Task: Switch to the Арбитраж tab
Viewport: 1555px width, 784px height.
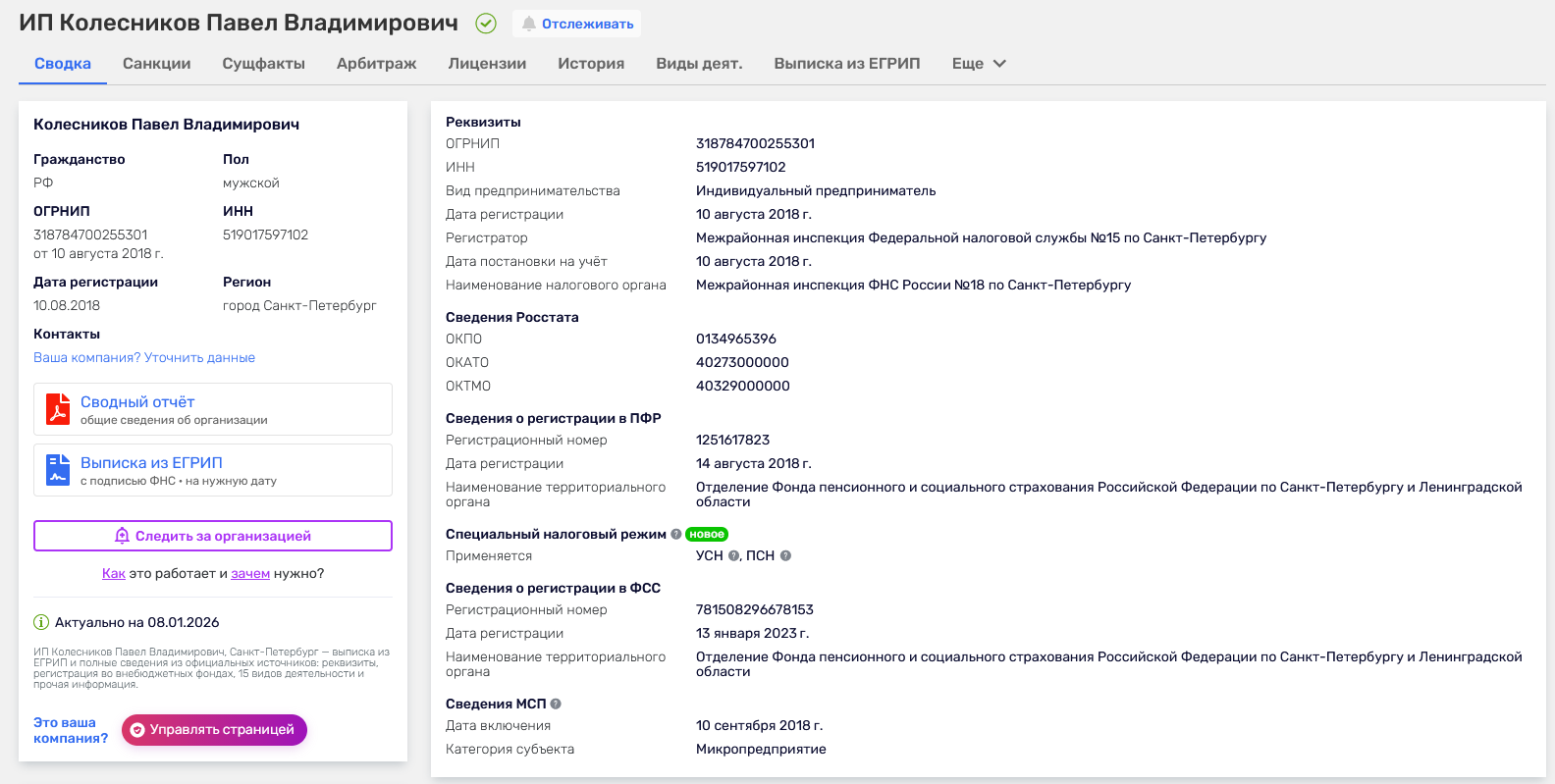Action: pyautogui.click(x=376, y=64)
